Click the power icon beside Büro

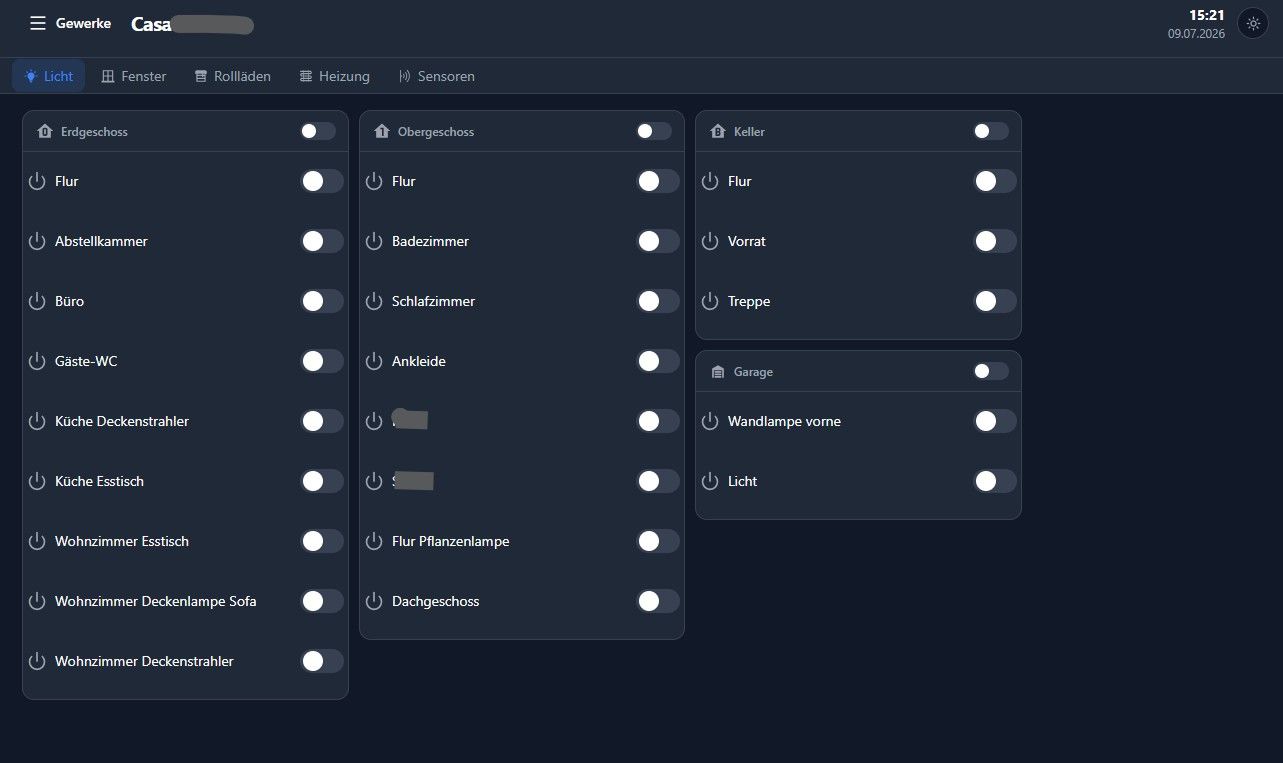[37, 301]
